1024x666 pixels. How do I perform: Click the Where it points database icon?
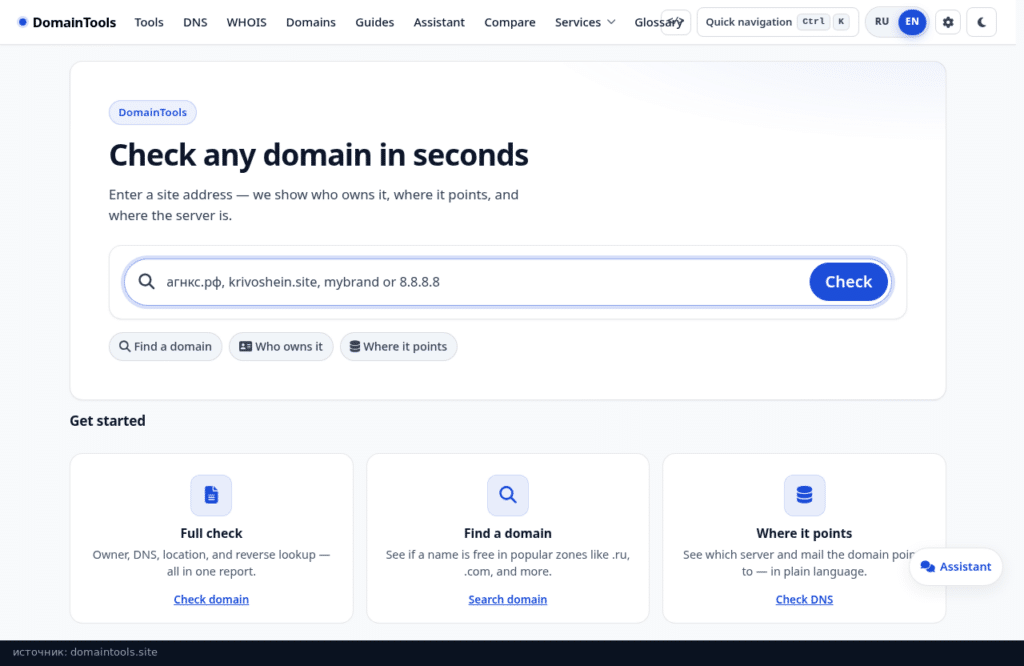coord(804,495)
